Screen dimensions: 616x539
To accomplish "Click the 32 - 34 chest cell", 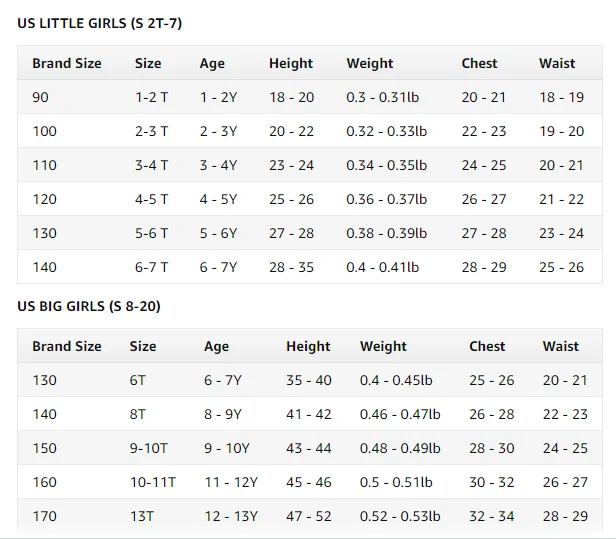I will 491,516.
